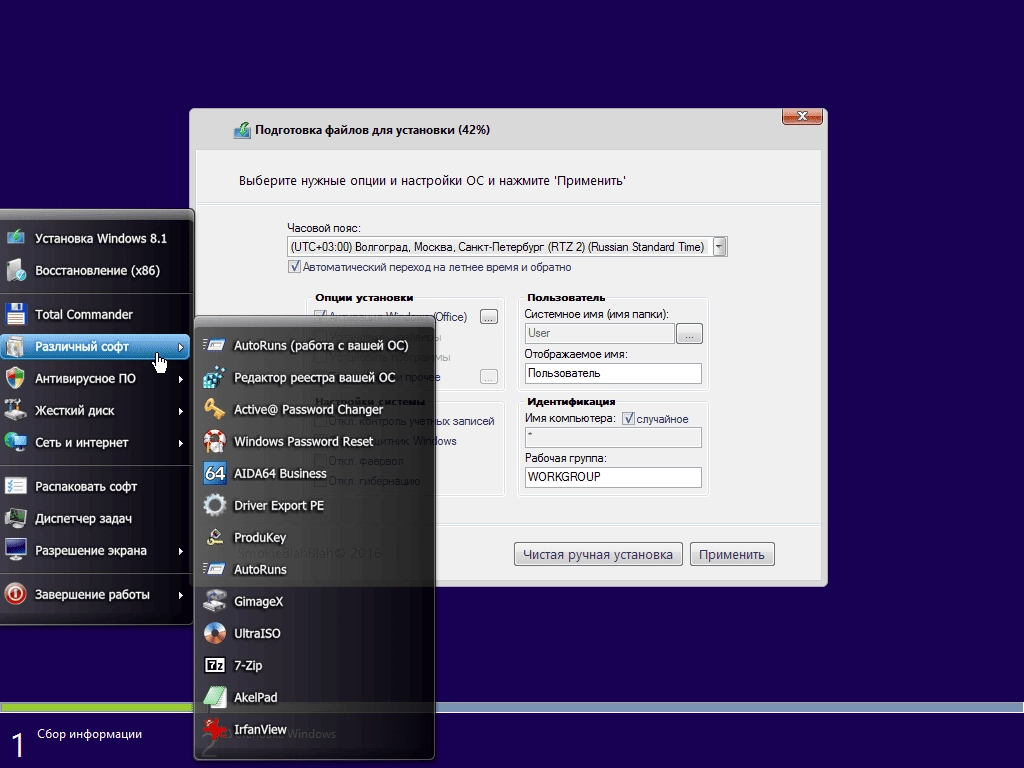Image resolution: width=1024 pixels, height=768 pixels.
Task: Click the installer icon in dialog title
Action: pos(242,130)
